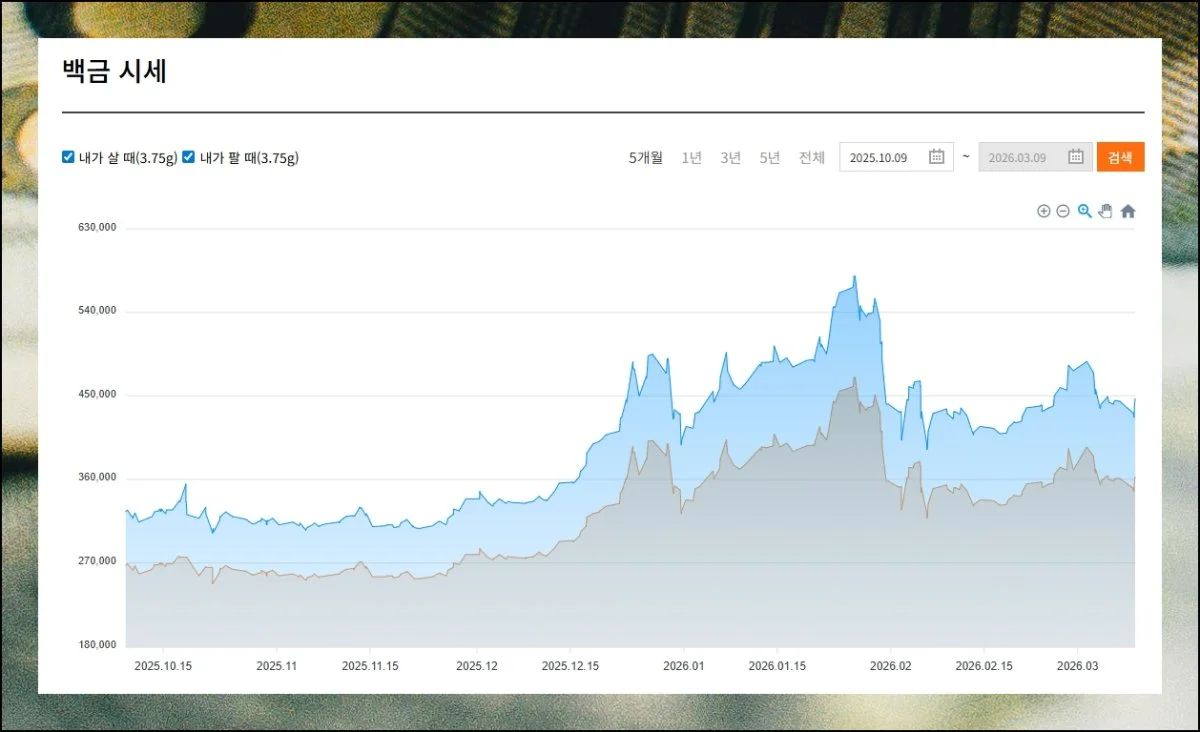Open the calendar icon for start date 2025.10.09

936,157
